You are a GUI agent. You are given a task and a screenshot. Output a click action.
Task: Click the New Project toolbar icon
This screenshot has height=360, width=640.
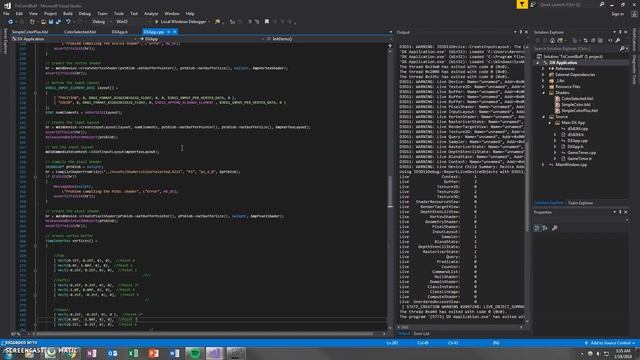32,22
